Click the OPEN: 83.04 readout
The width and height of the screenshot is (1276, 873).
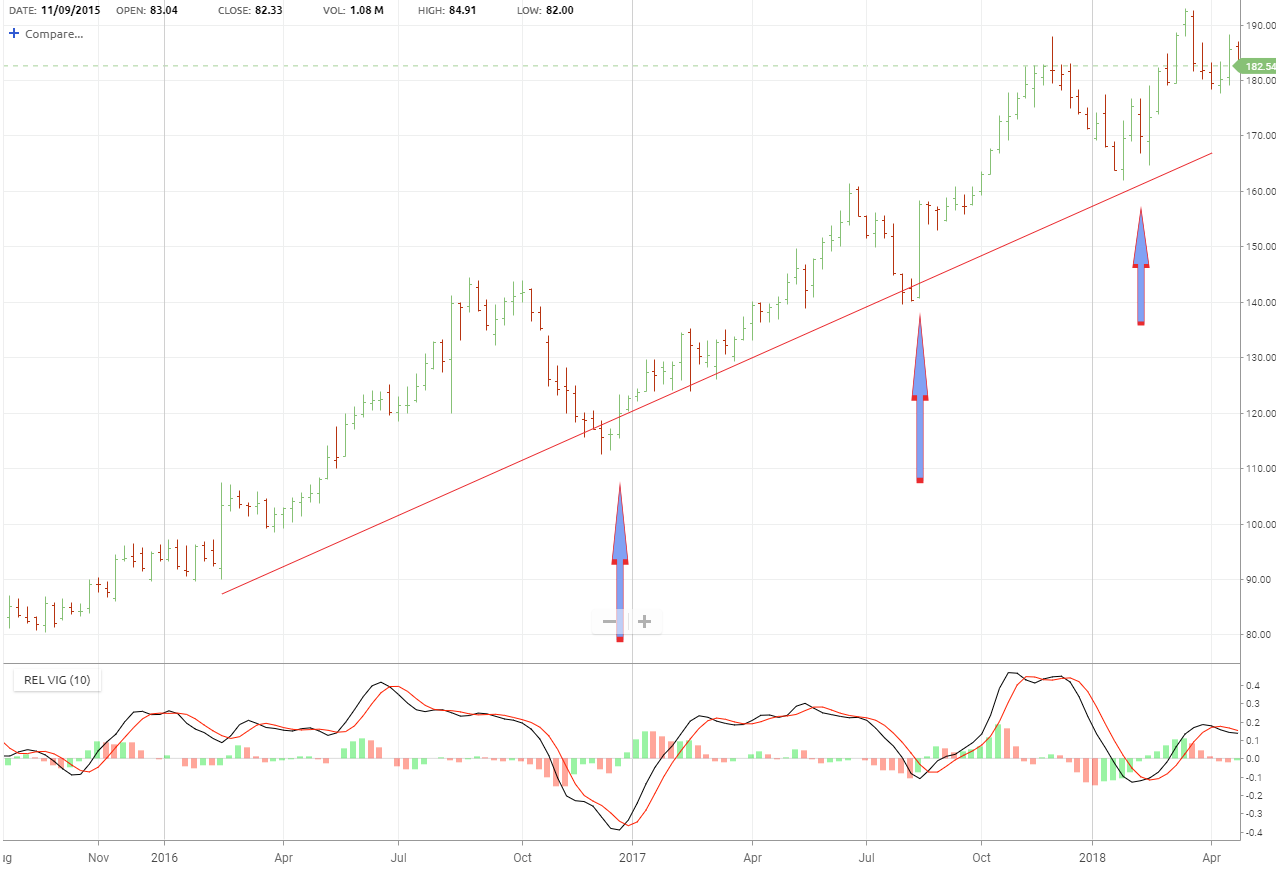click(x=148, y=10)
